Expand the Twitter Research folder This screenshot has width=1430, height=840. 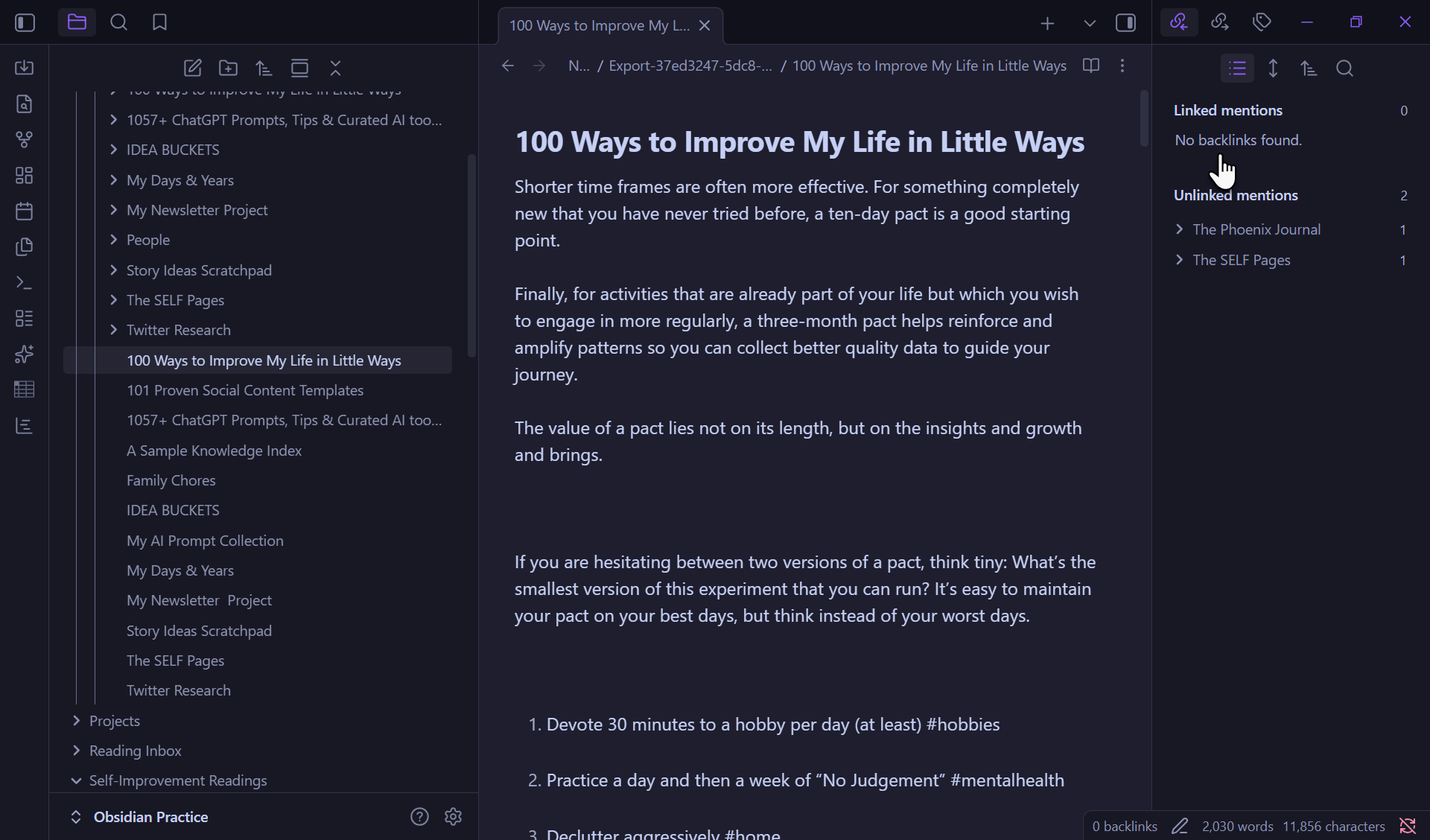point(113,330)
